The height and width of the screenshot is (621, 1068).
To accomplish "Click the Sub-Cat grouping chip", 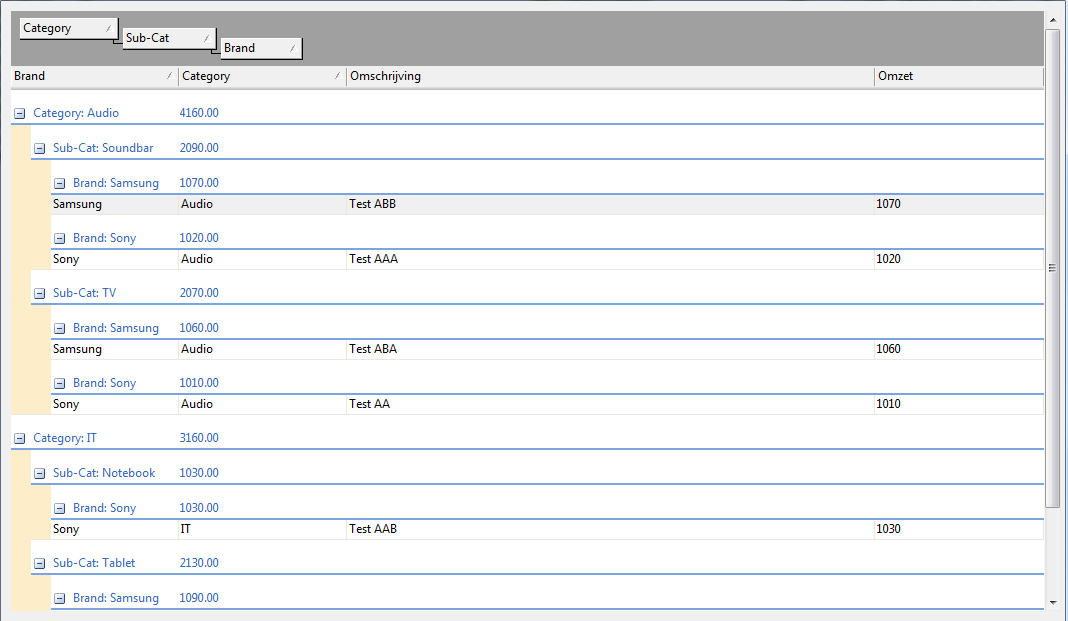I will 167,39.
